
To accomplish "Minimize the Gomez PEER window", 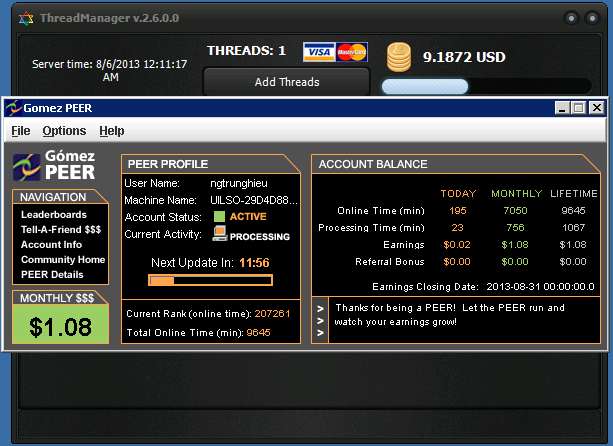I will [562, 107].
